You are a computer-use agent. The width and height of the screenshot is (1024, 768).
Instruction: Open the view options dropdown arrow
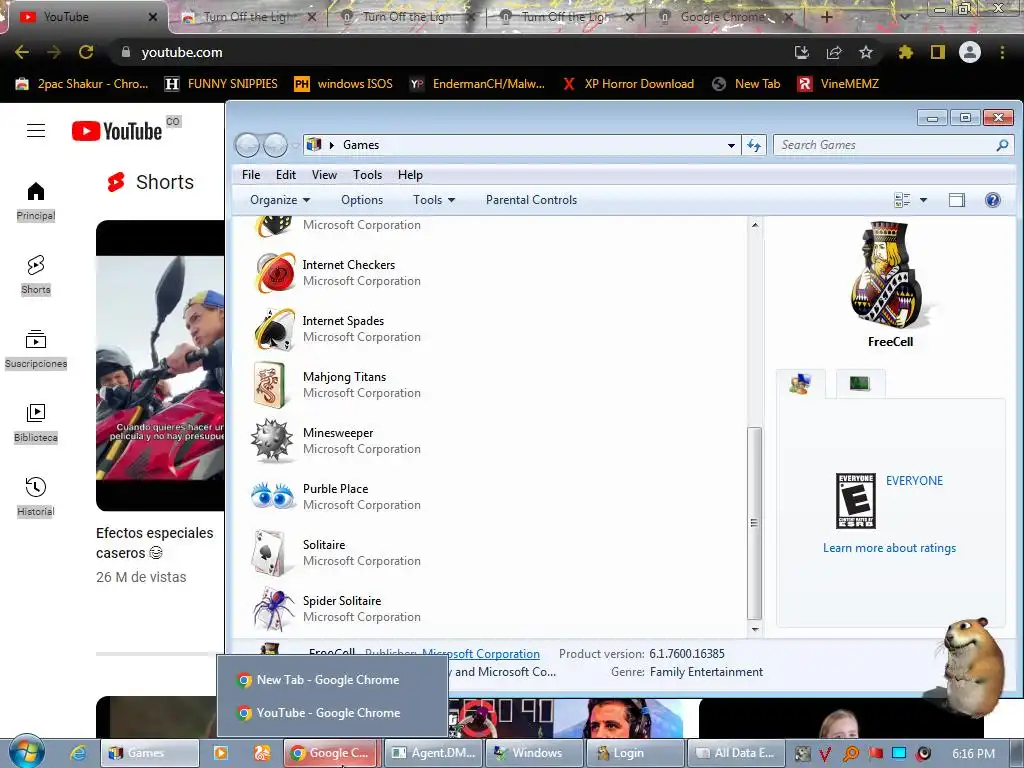[923, 200]
